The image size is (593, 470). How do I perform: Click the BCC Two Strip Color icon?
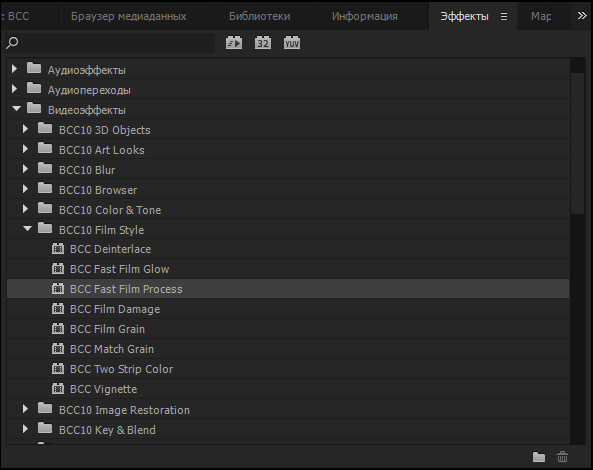pyautogui.click(x=58, y=369)
